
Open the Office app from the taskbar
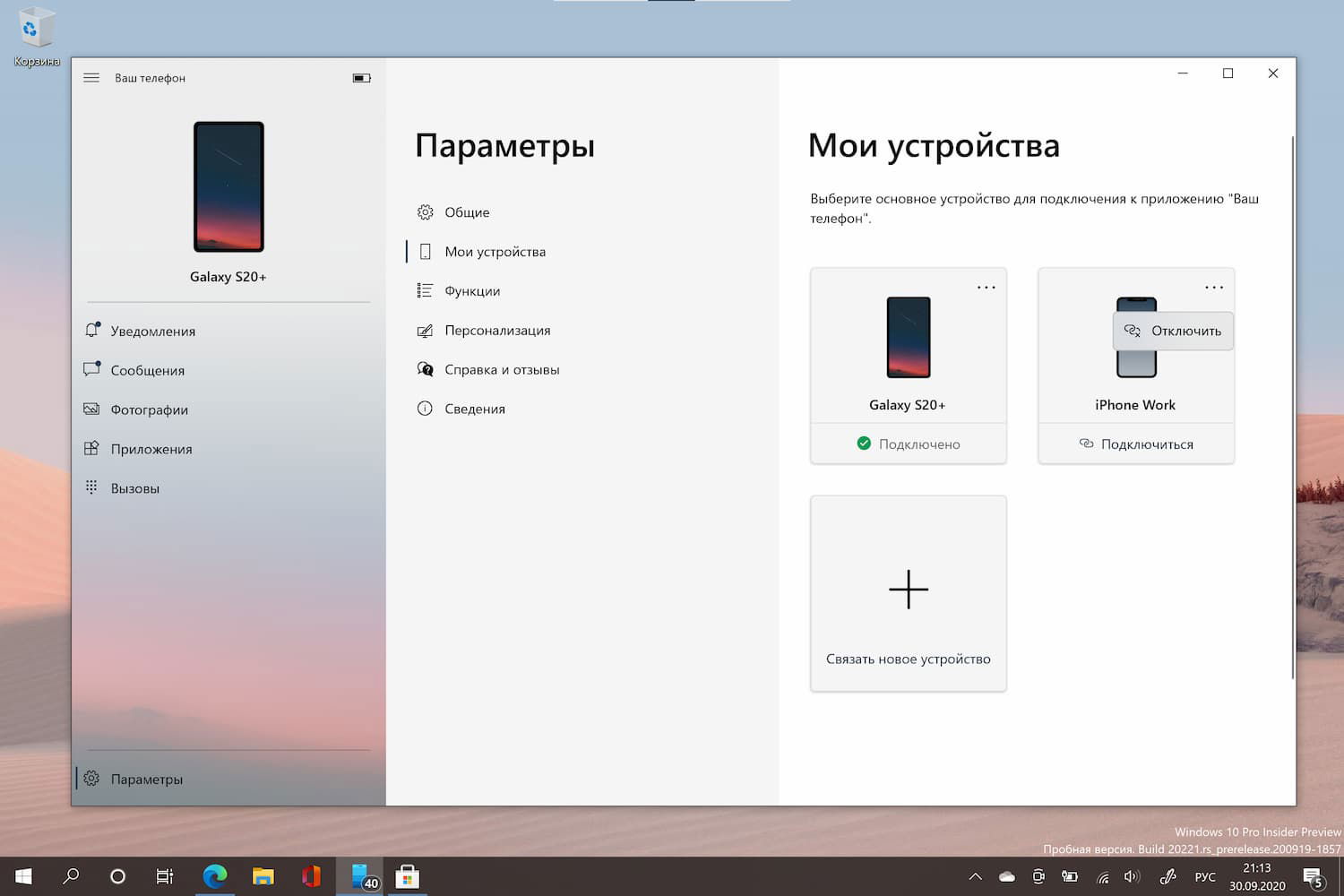coord(311,875)
